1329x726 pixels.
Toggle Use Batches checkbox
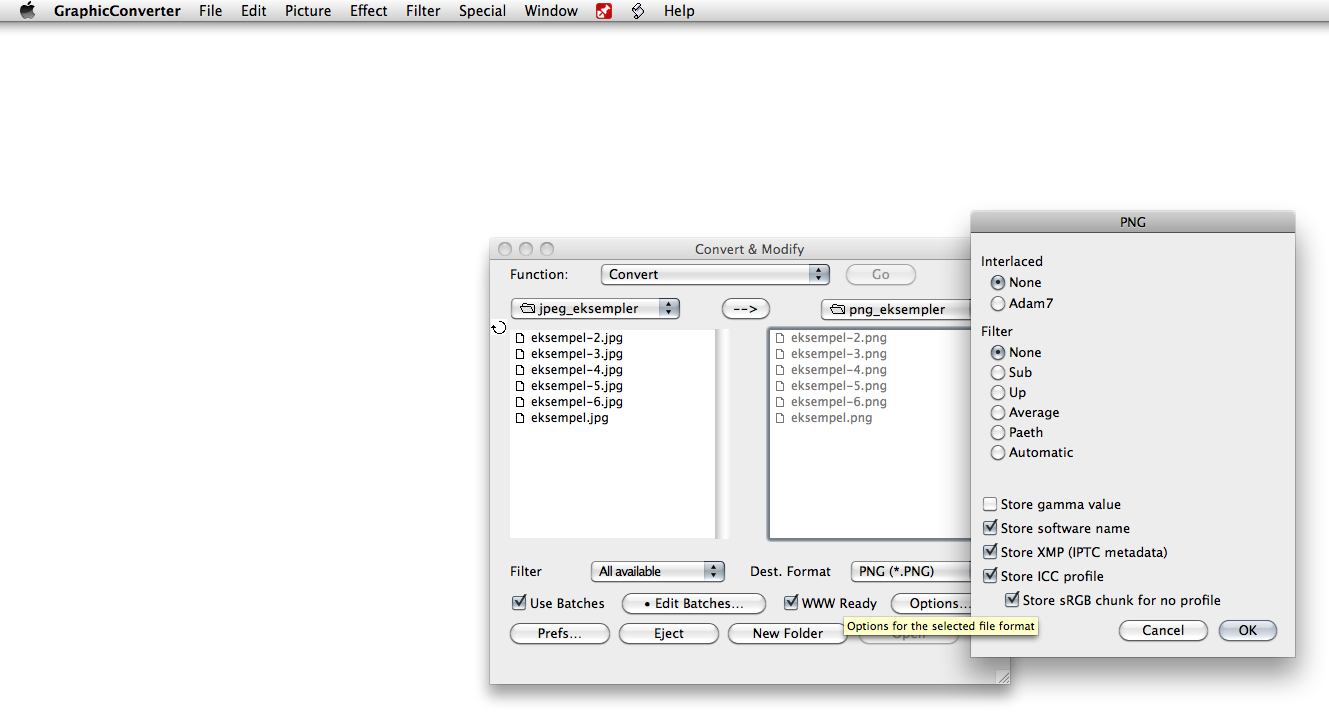point(519,603)
